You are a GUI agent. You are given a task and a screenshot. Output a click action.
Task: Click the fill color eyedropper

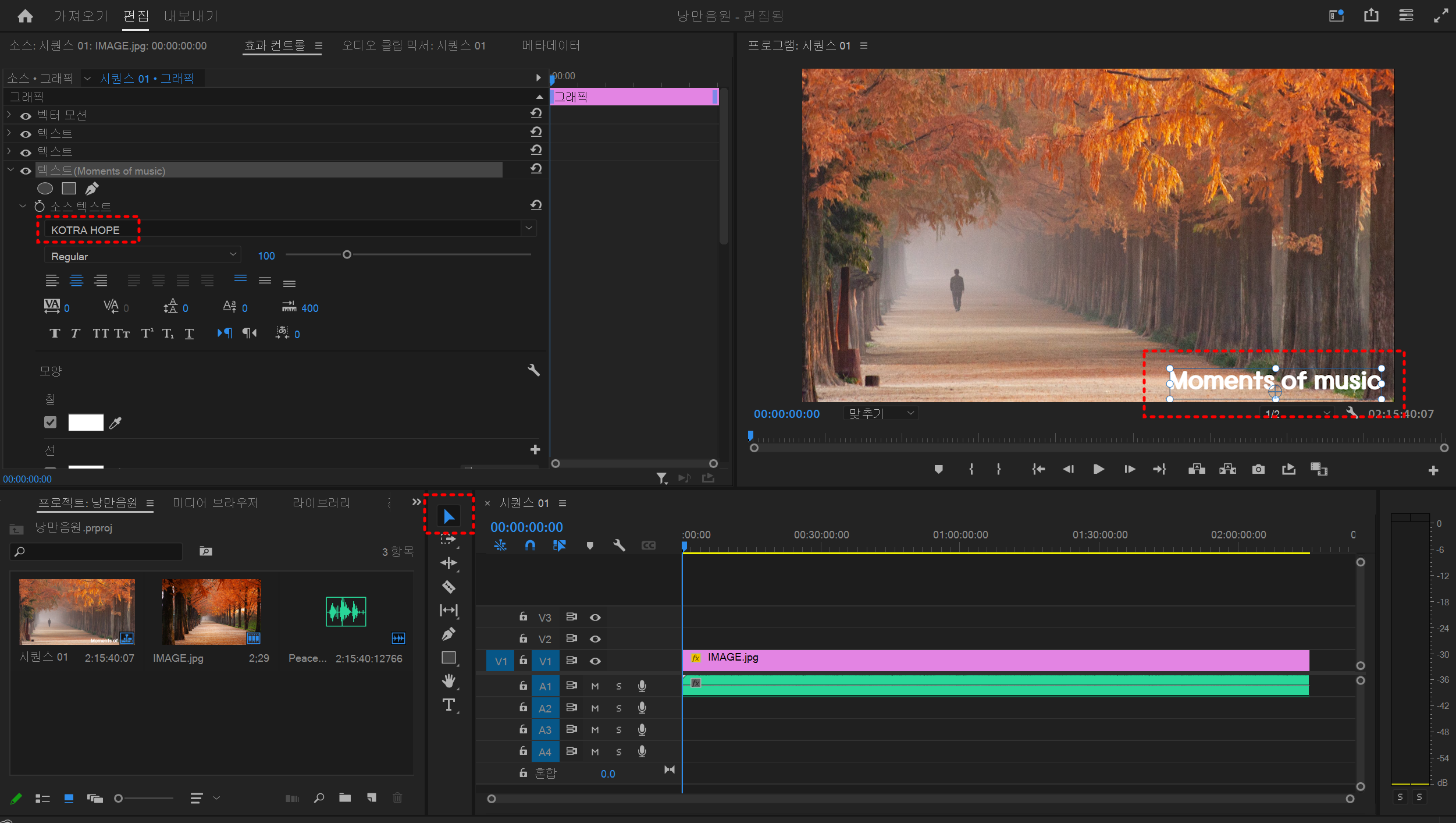coord(115,423)
